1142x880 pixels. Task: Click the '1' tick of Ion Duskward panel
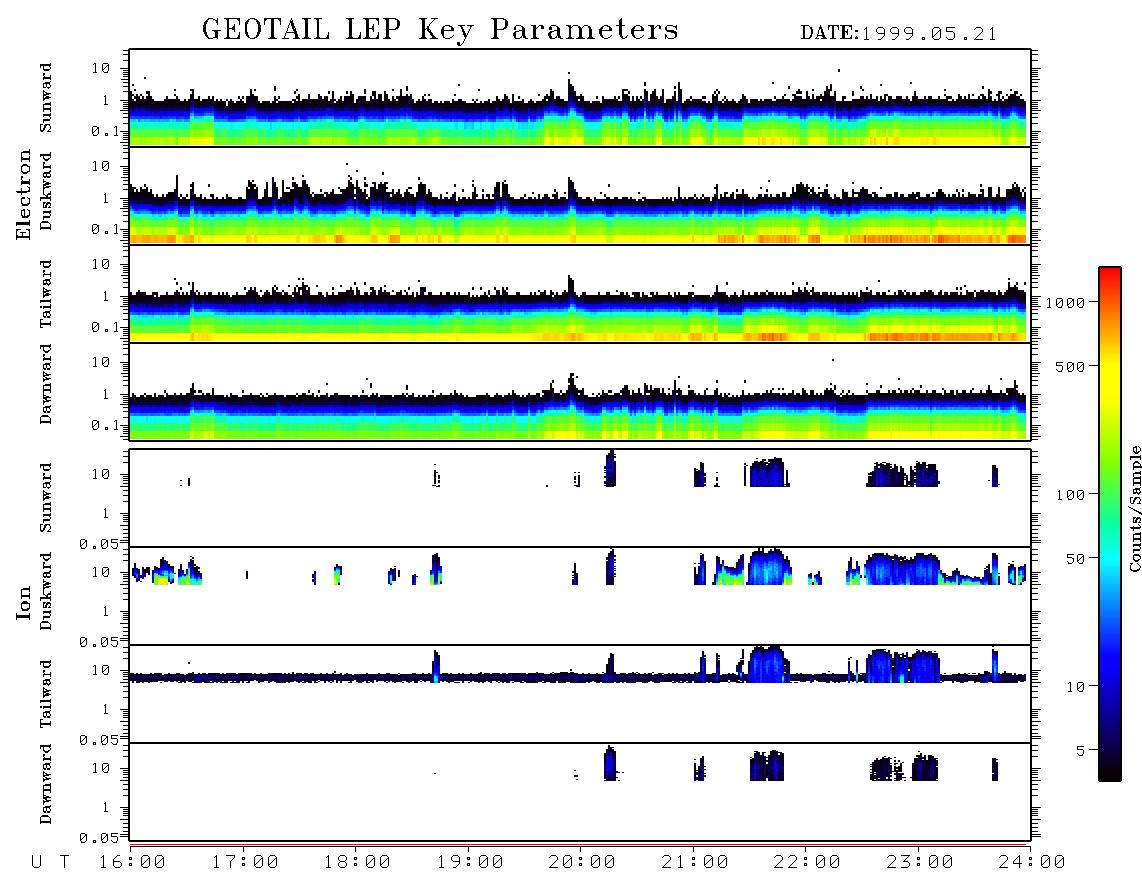[106, 611]
